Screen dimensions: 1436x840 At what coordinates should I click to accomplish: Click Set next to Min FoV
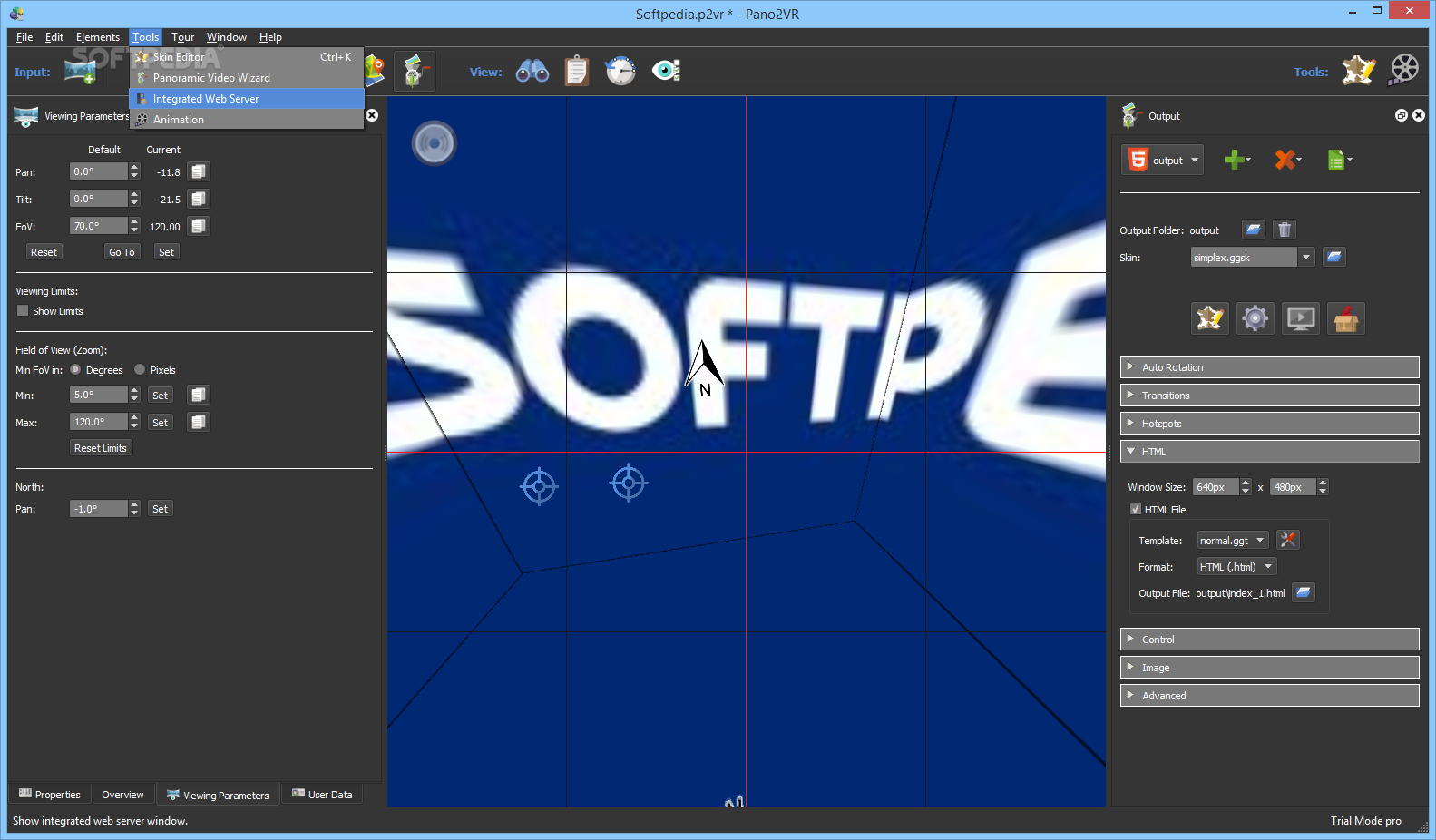[160, 395]
